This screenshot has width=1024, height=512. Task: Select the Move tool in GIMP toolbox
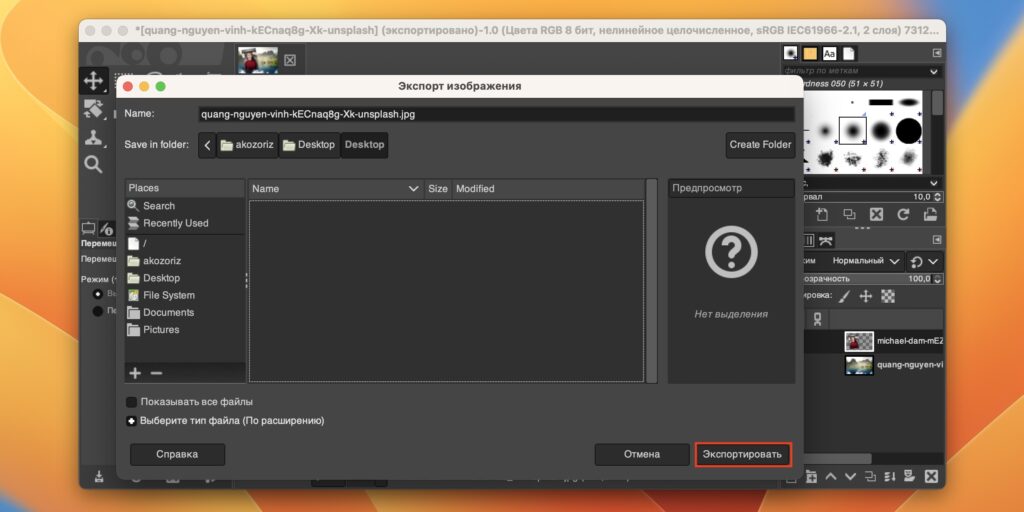coord(94,81)
